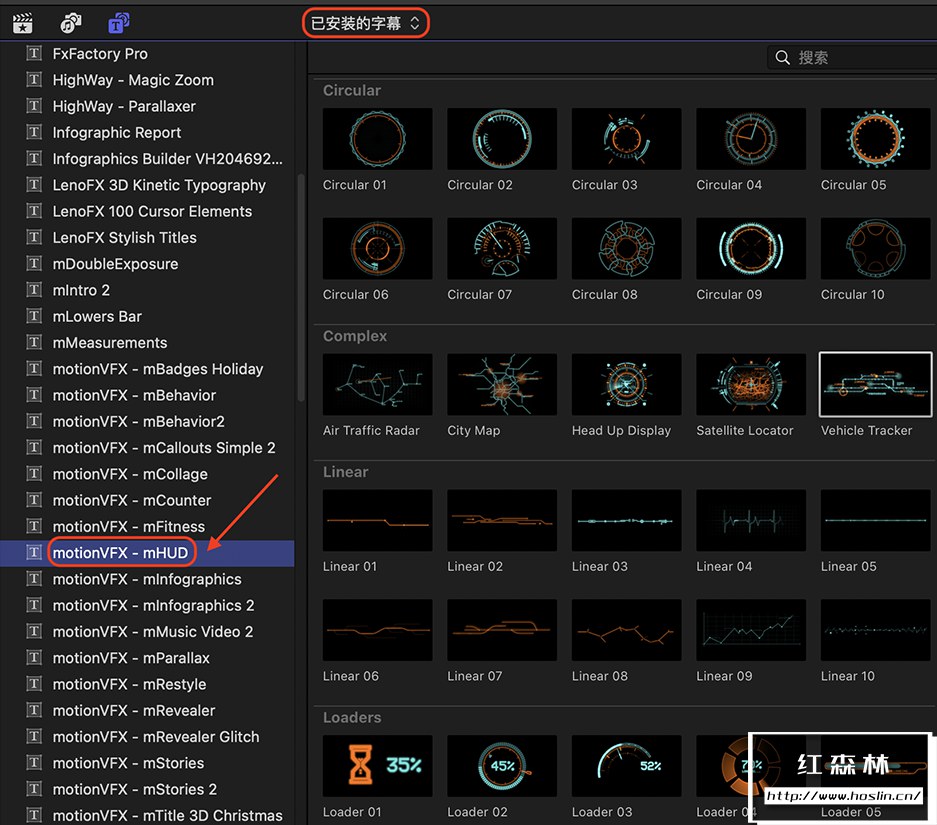Viewport: 937px width, 825px height.
Task: Select the Linear 03 title thumbnail
Action: click(626, 520)
